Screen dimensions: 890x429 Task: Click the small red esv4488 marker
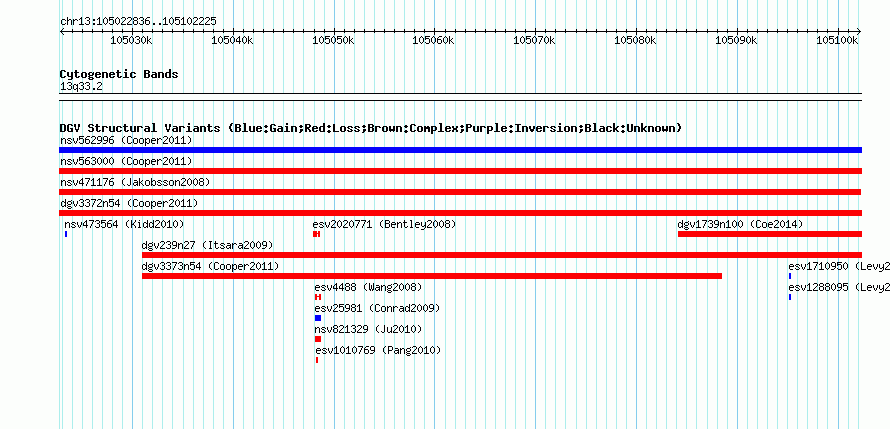tap(318, 297)
